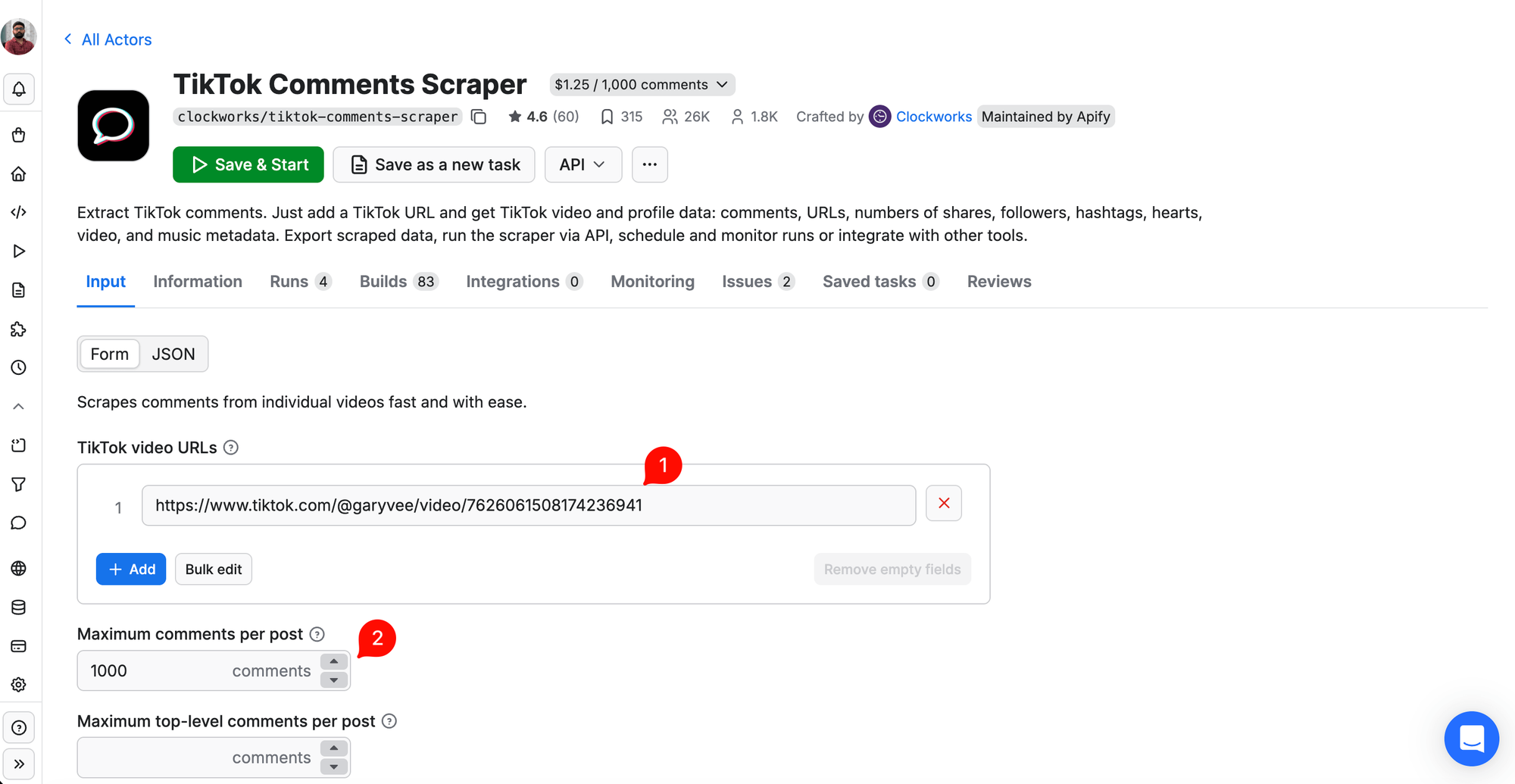Open Runs using the play icon

click(20, 251)
